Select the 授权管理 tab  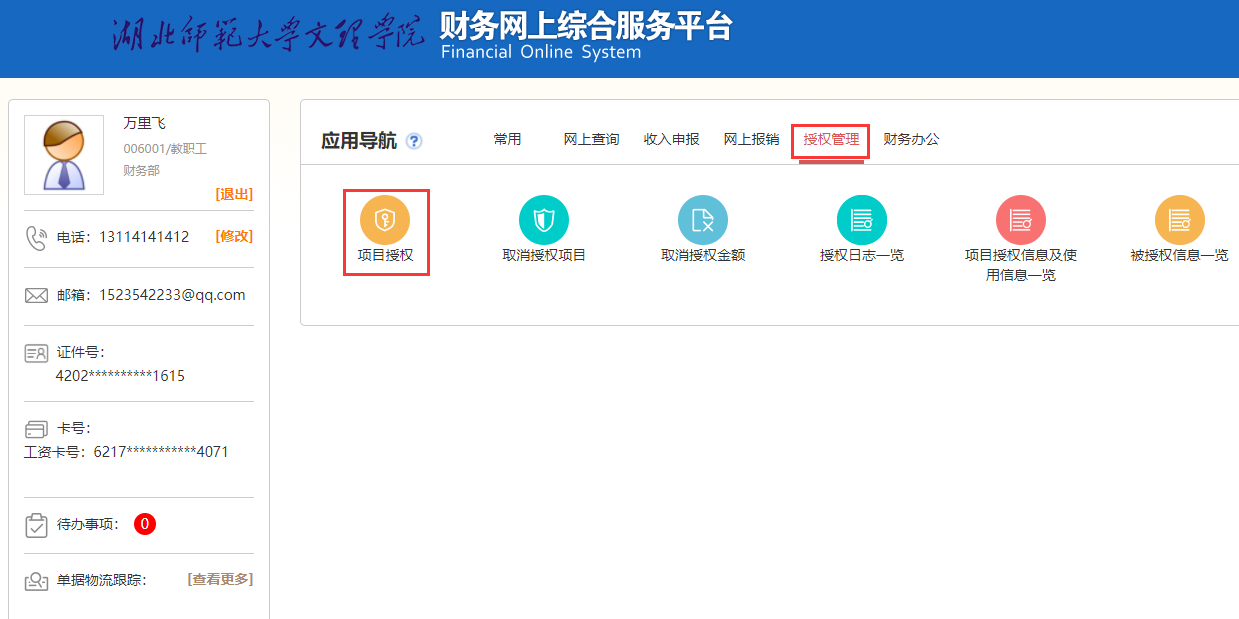tap(831, 139)
